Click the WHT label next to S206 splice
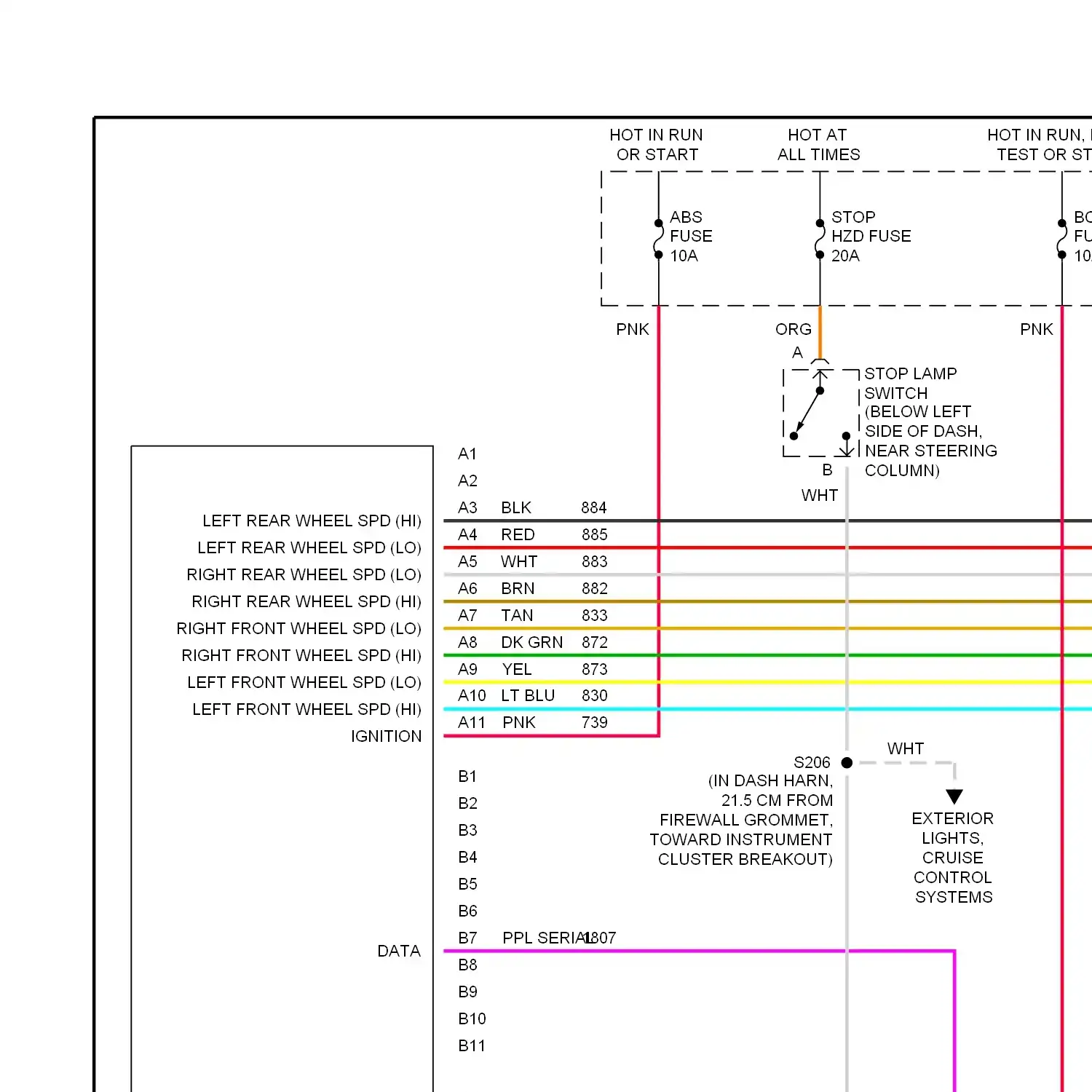 [906, 748]
